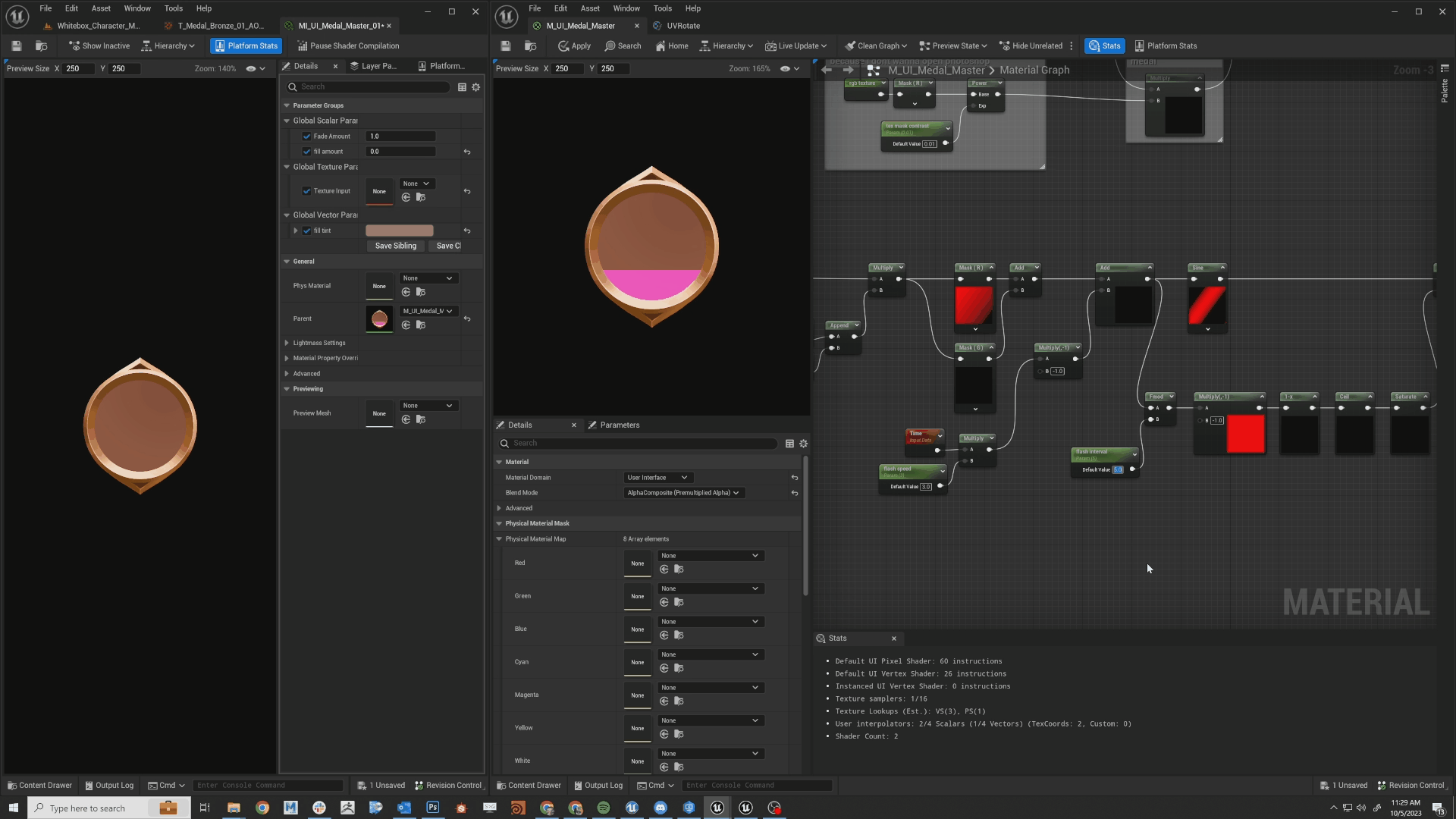This screenshot has height=819, width=1456.
Task: Browse to Preview Mesh asset
Action: coord(421,420)
